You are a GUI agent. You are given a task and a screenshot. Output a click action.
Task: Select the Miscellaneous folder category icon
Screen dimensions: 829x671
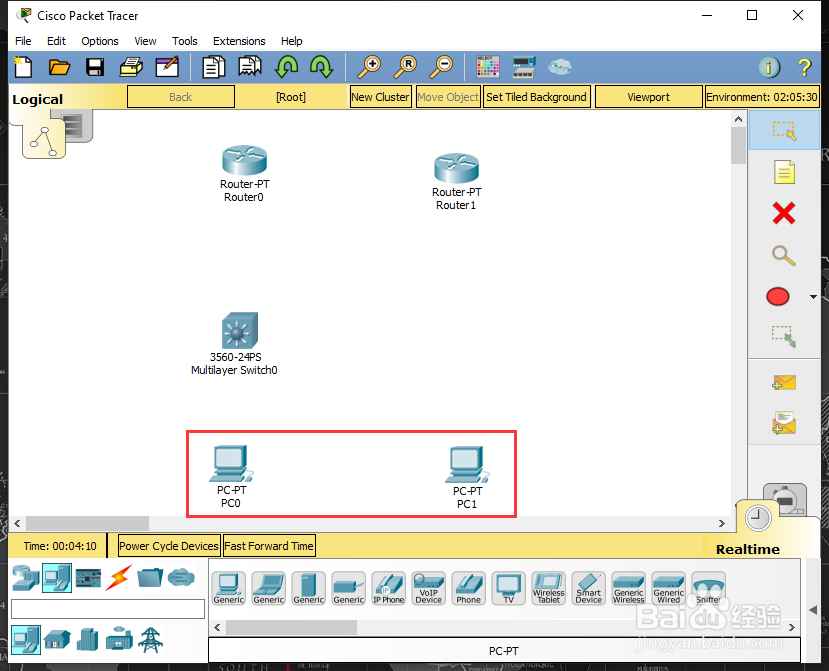150,577
